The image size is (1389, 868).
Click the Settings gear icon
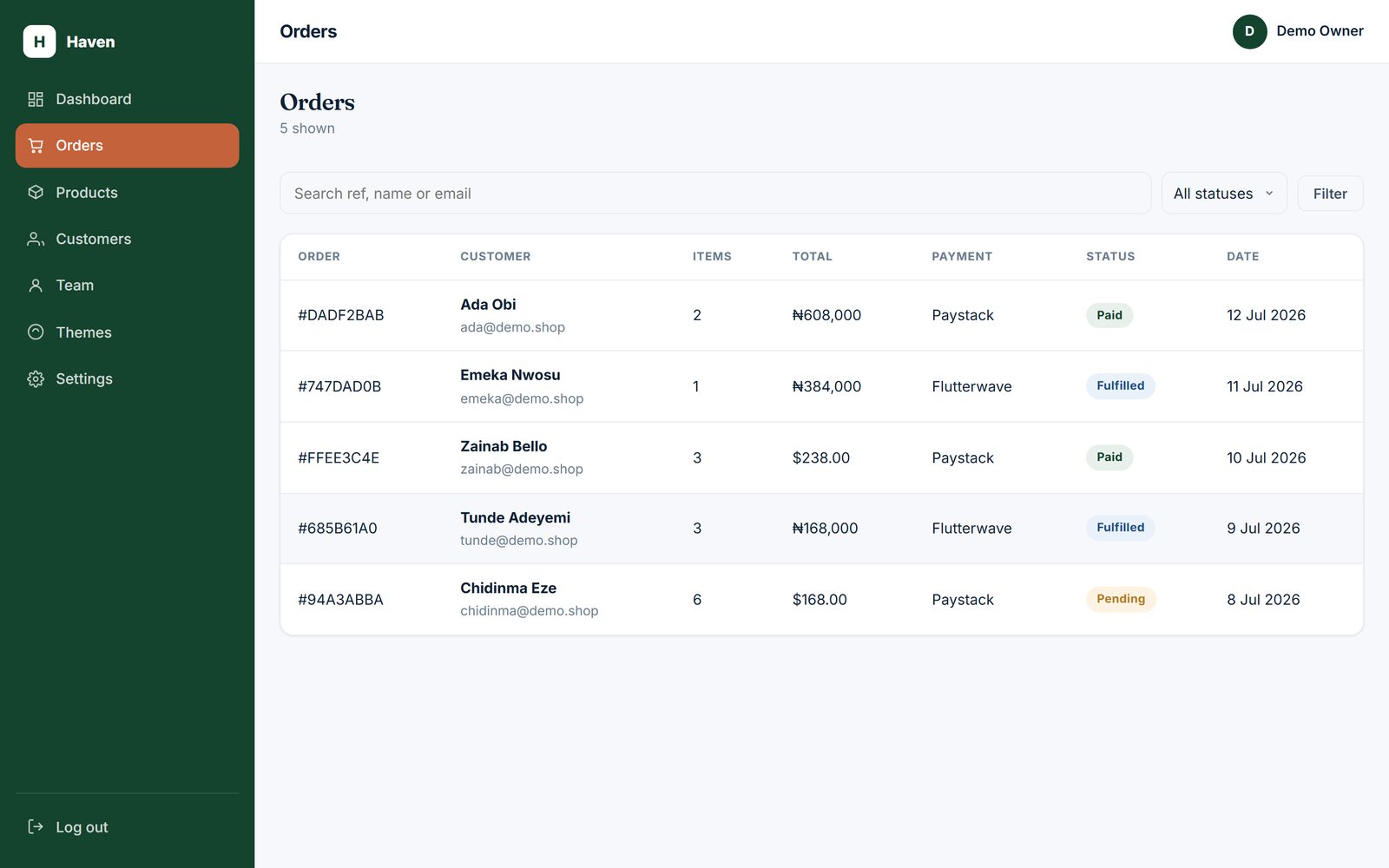coord(36,378)
